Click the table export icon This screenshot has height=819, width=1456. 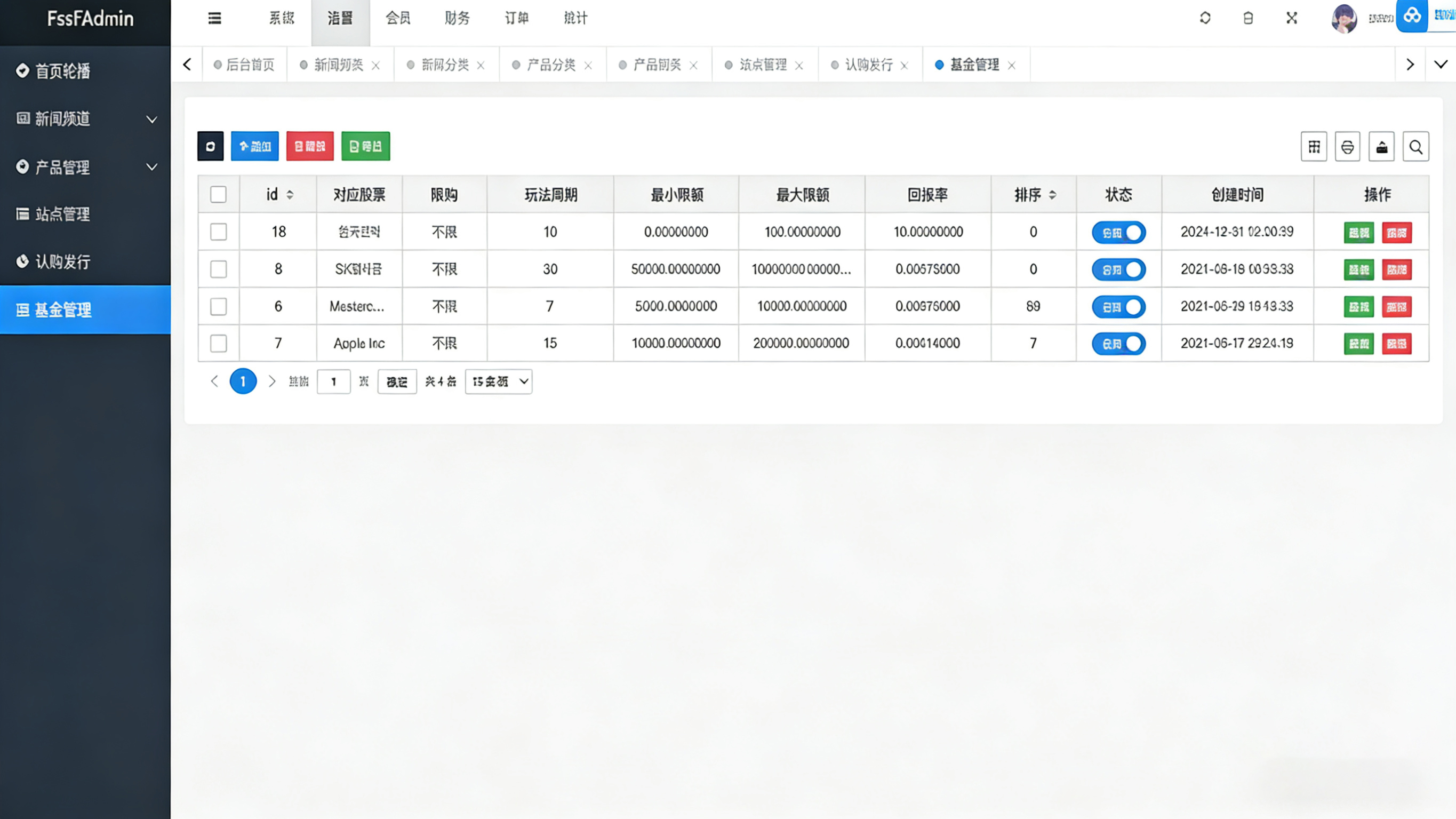point(1381,147)
